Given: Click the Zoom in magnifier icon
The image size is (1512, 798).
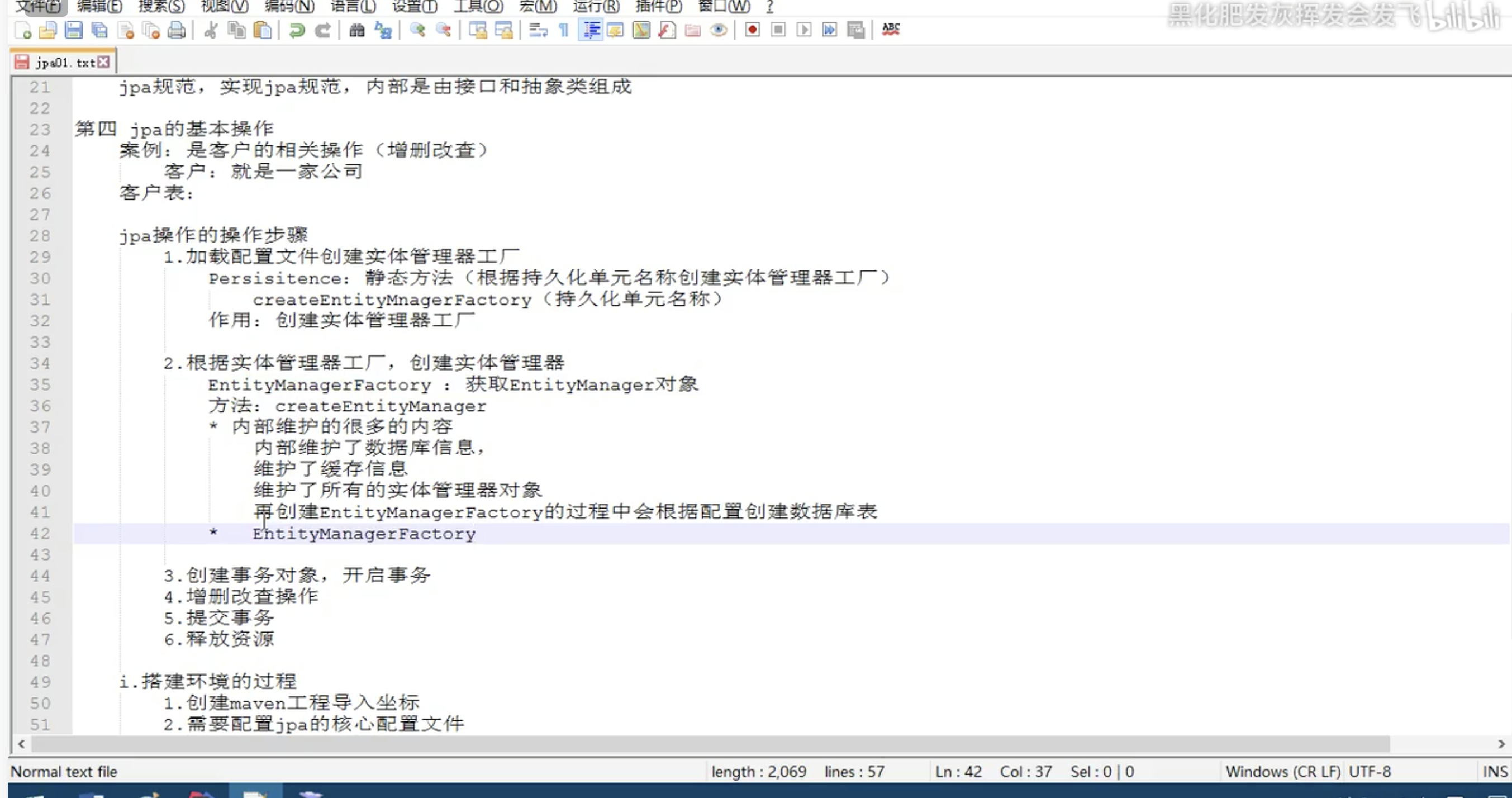Looking at the screenshot, I should 417,30.
